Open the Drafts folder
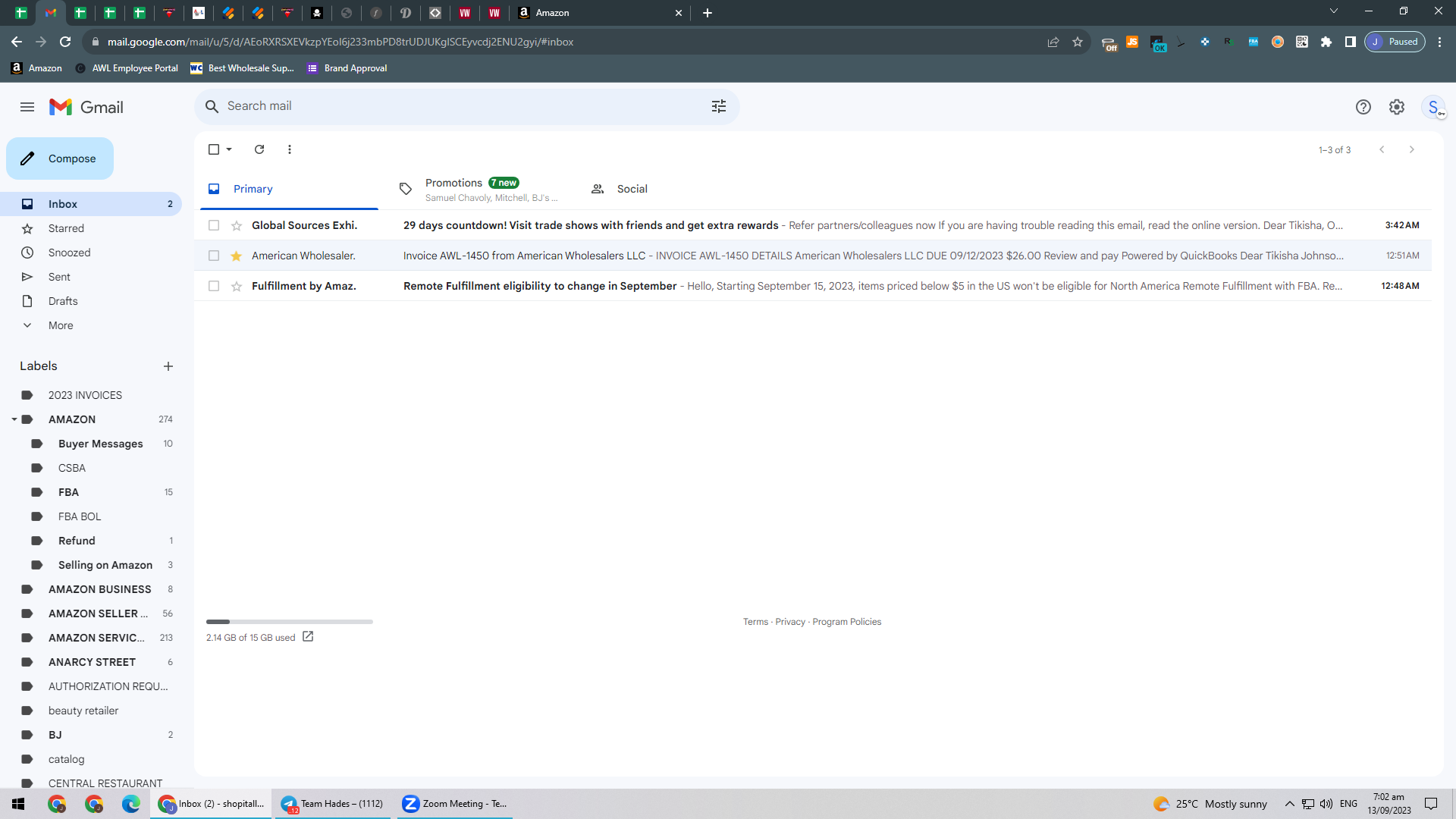Image resolution: width=1456 pixels, height=819 pixels. click(91, 301)
